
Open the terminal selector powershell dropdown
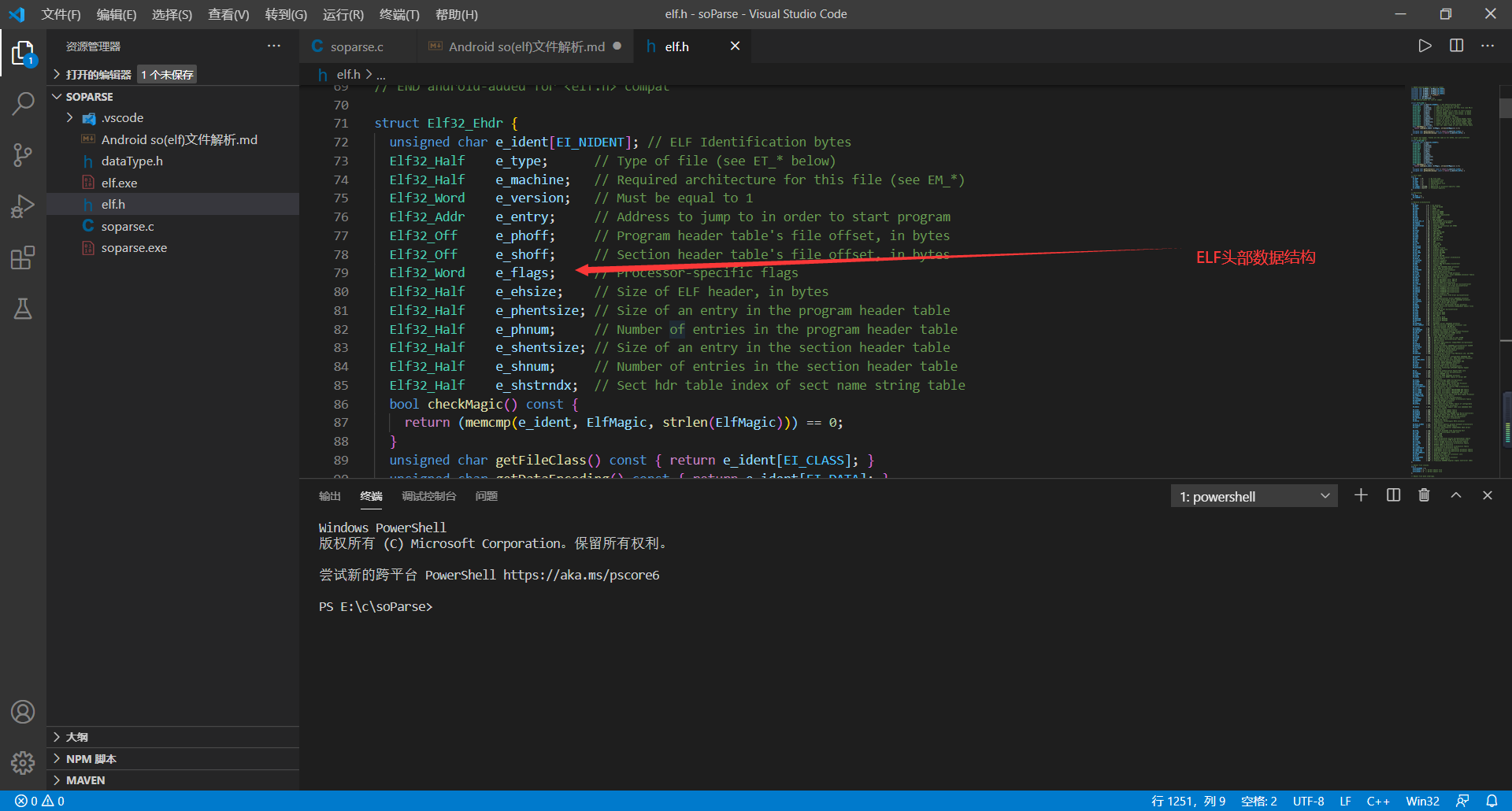1254,496
